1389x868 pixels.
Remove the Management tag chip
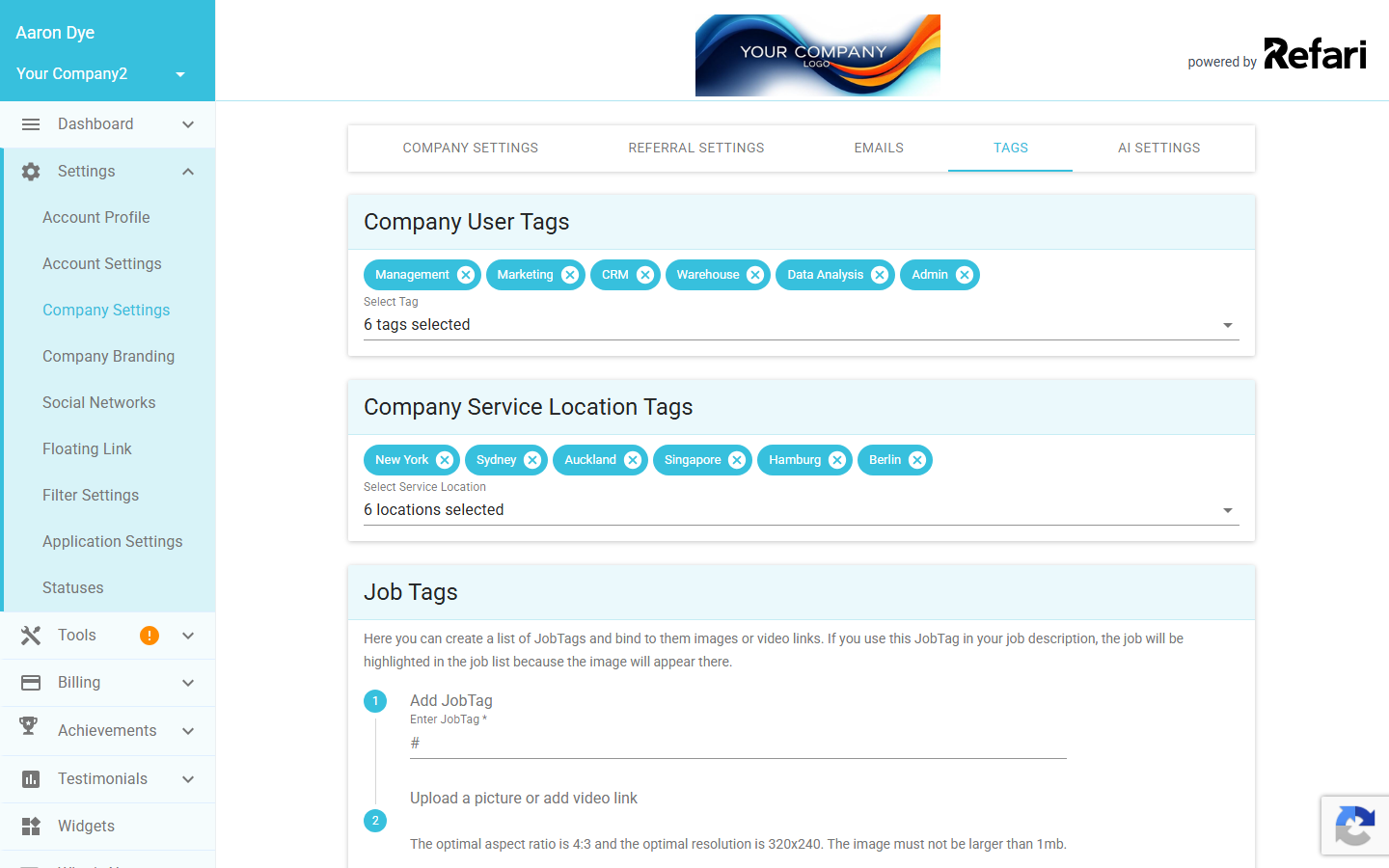click(466, 275)
